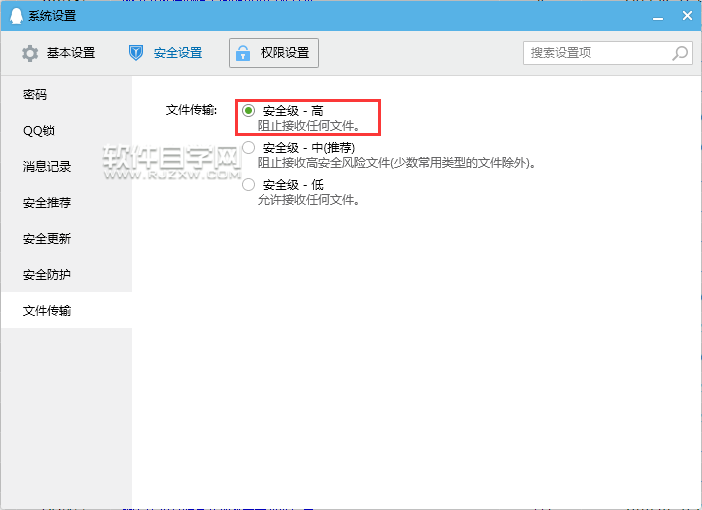Click the 文件传输: label
This screenshot has width=702, height=510.
tap(191, 110)
